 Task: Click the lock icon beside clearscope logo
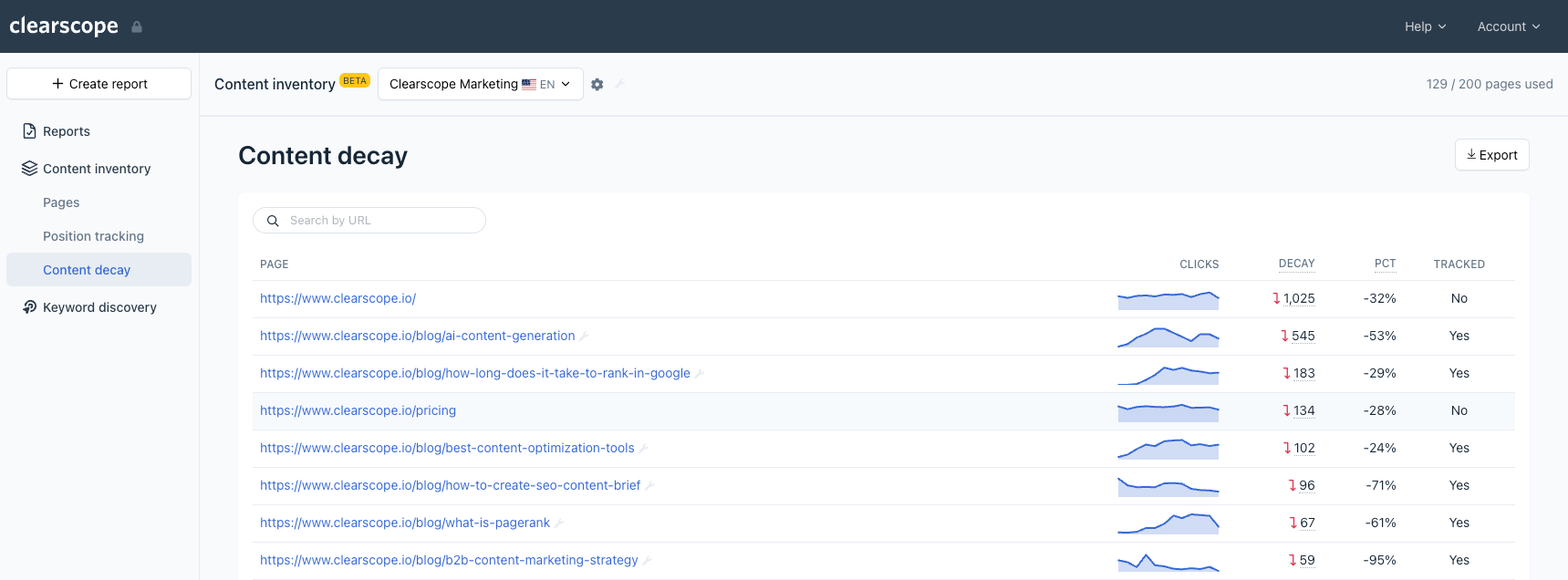(137, 26)
